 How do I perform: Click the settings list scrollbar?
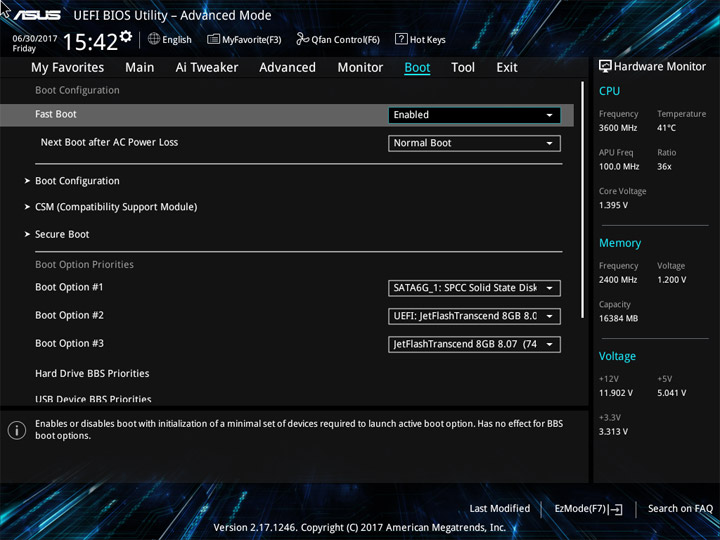tap(582, 200)
